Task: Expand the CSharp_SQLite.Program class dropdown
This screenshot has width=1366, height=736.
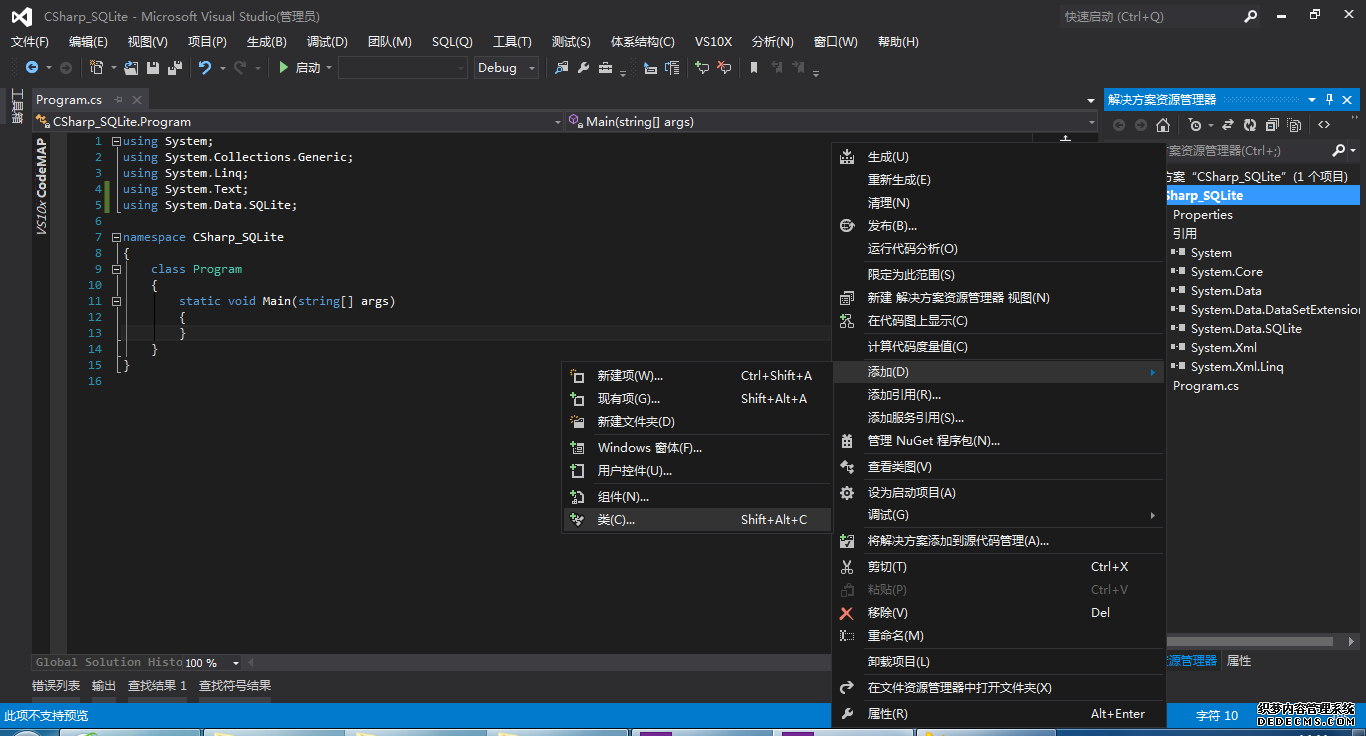Action: pos(557,122)
